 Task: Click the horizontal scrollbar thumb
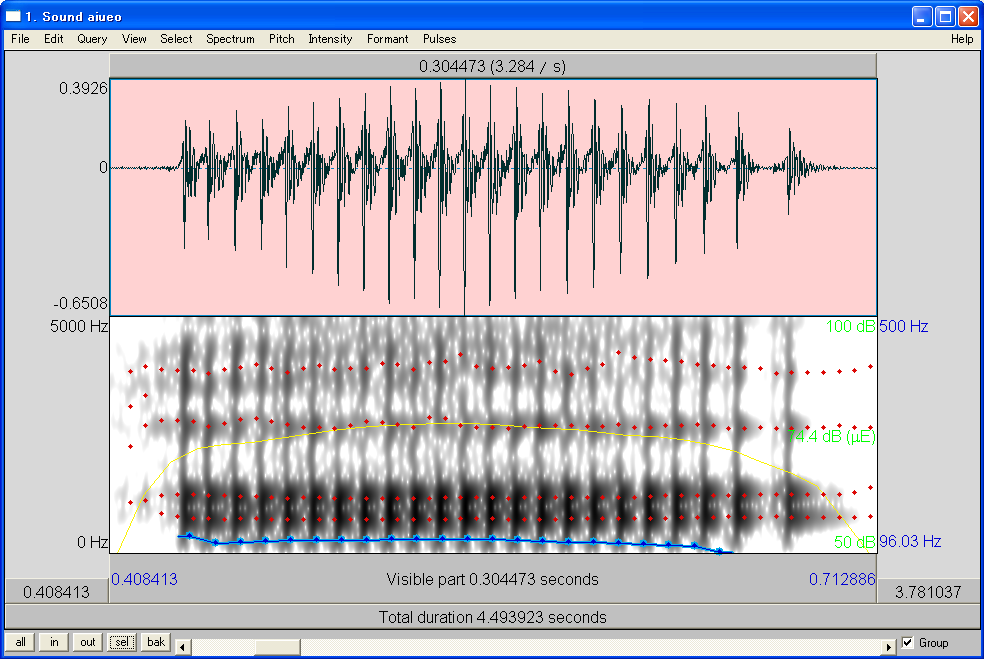click(x=277, y=646)
